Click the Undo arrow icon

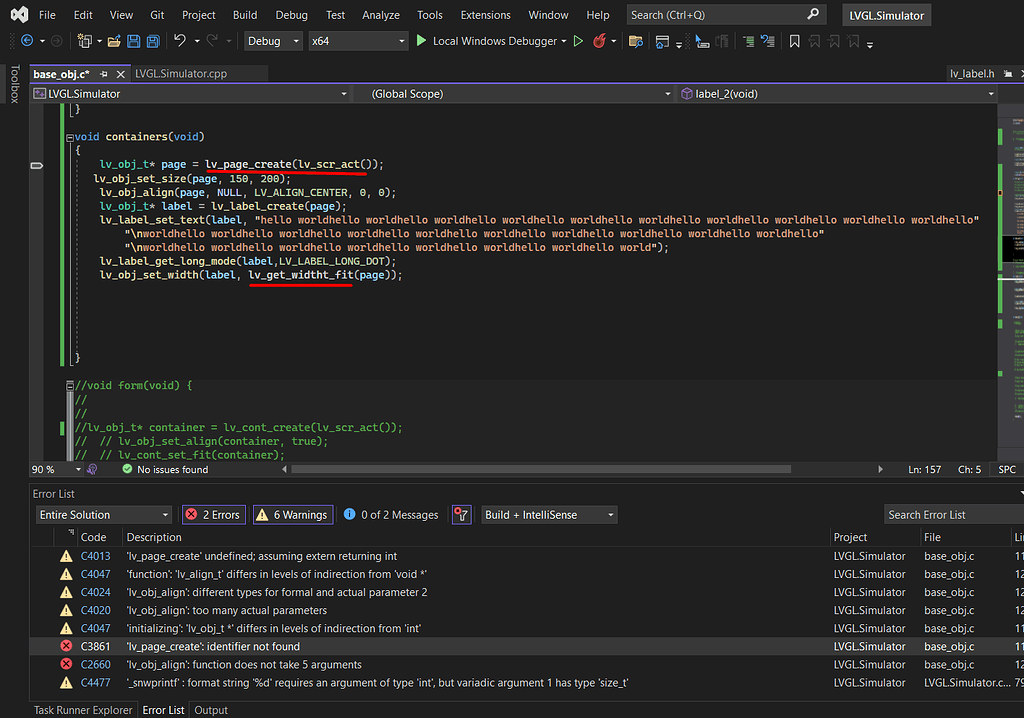pos(180,41)
